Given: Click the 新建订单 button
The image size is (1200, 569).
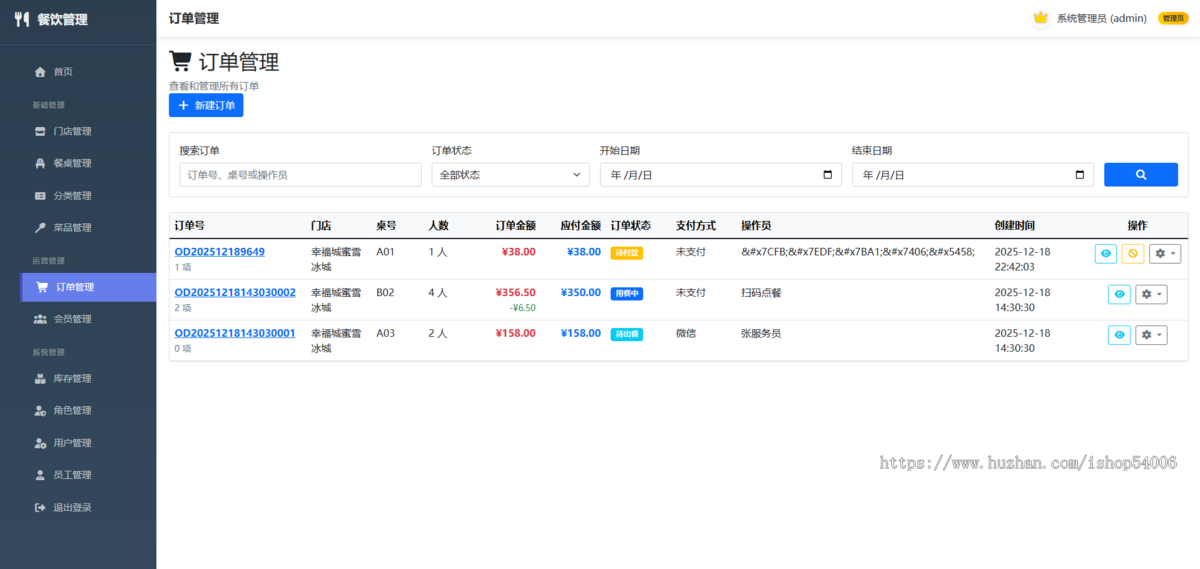Looking at the screenshot, I should (206, 105).
